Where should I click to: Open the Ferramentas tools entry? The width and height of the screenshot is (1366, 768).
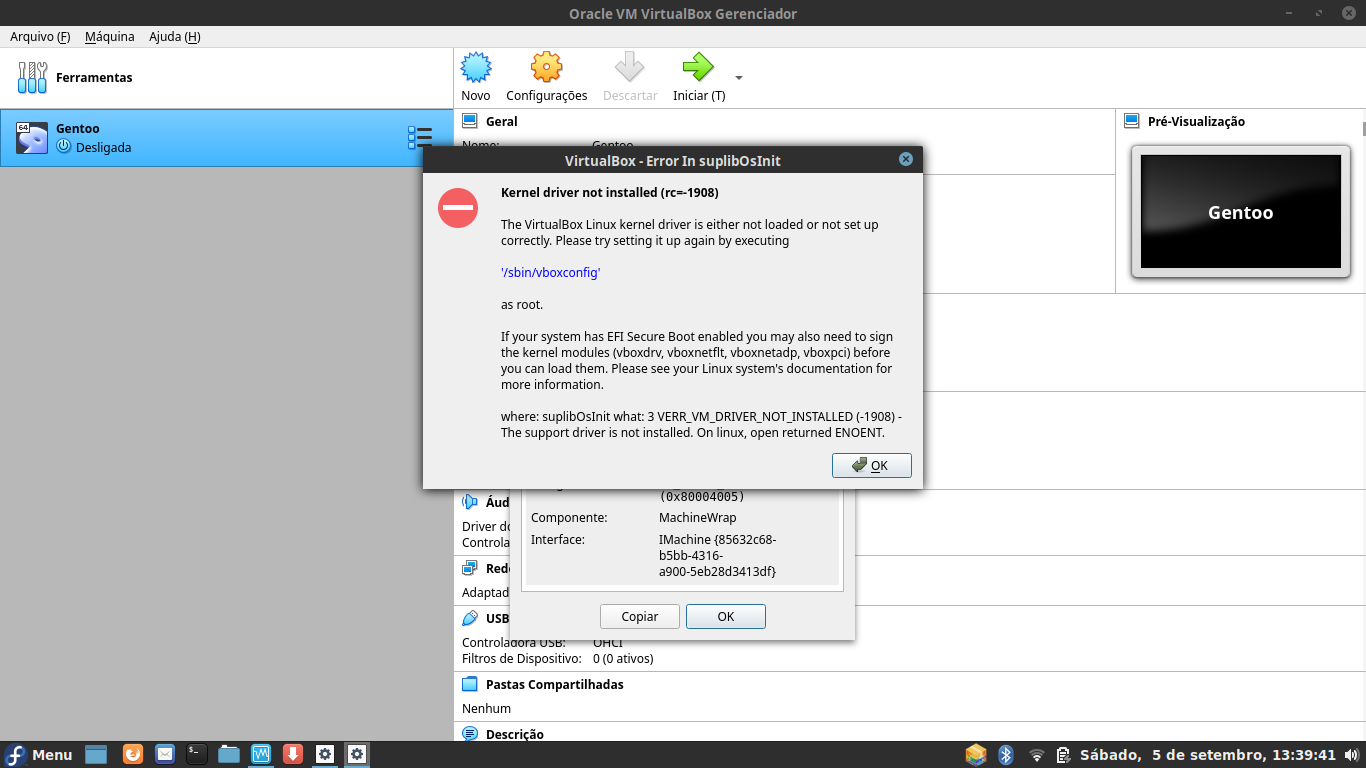pyautogui.click(x=226, y=78)
